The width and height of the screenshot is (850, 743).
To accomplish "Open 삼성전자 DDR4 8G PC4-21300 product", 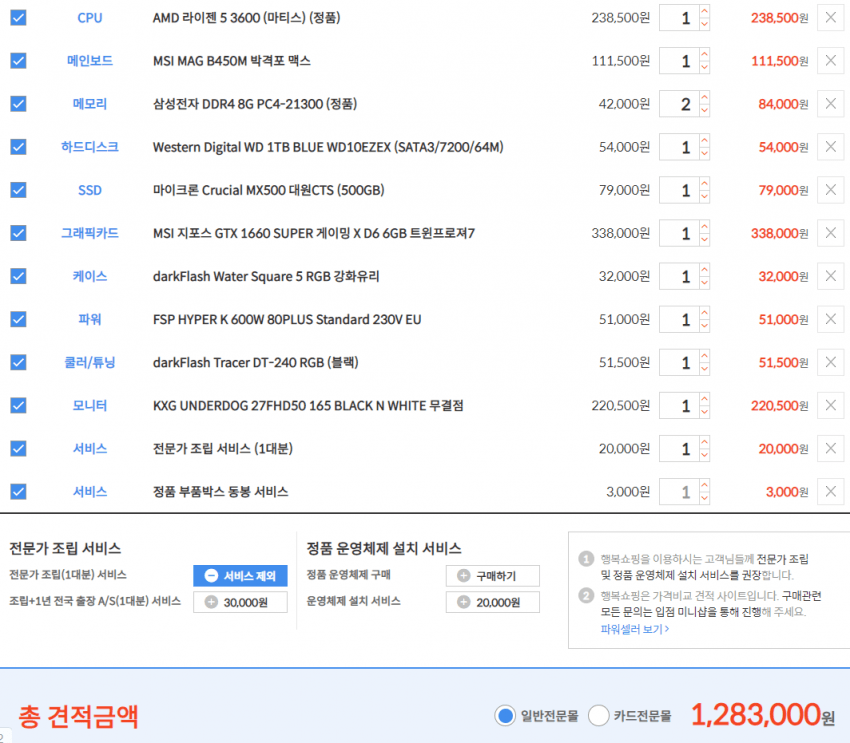I will tap(255, 104).
